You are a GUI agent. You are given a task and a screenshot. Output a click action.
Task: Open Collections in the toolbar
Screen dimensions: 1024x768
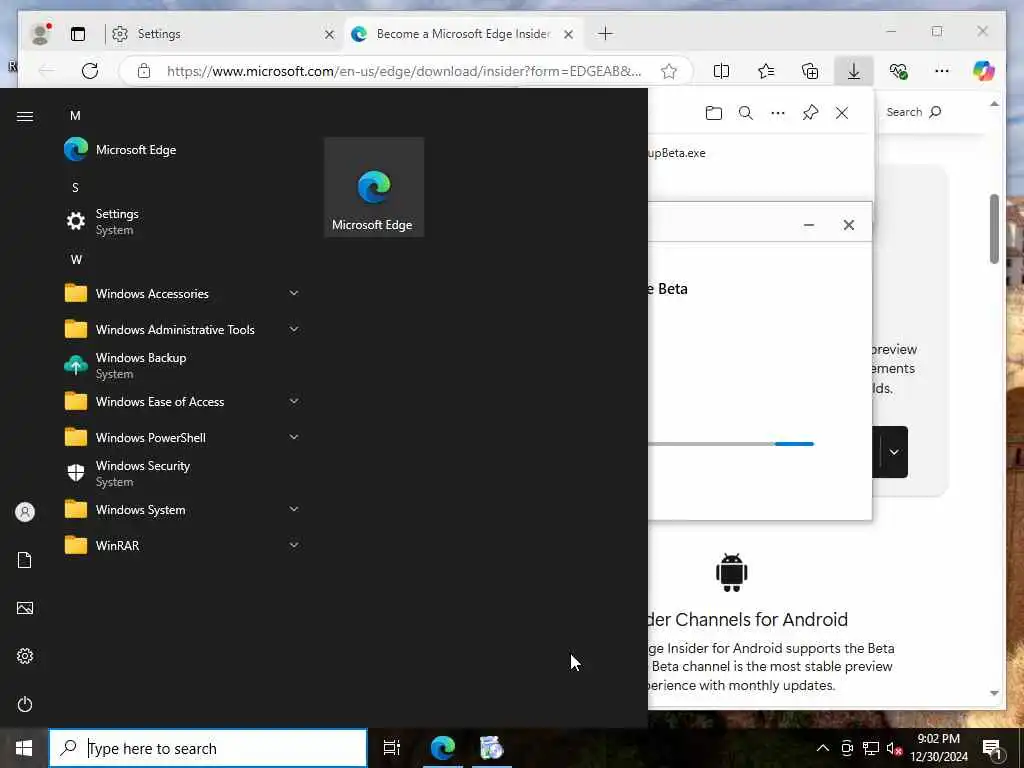[810, 71]
